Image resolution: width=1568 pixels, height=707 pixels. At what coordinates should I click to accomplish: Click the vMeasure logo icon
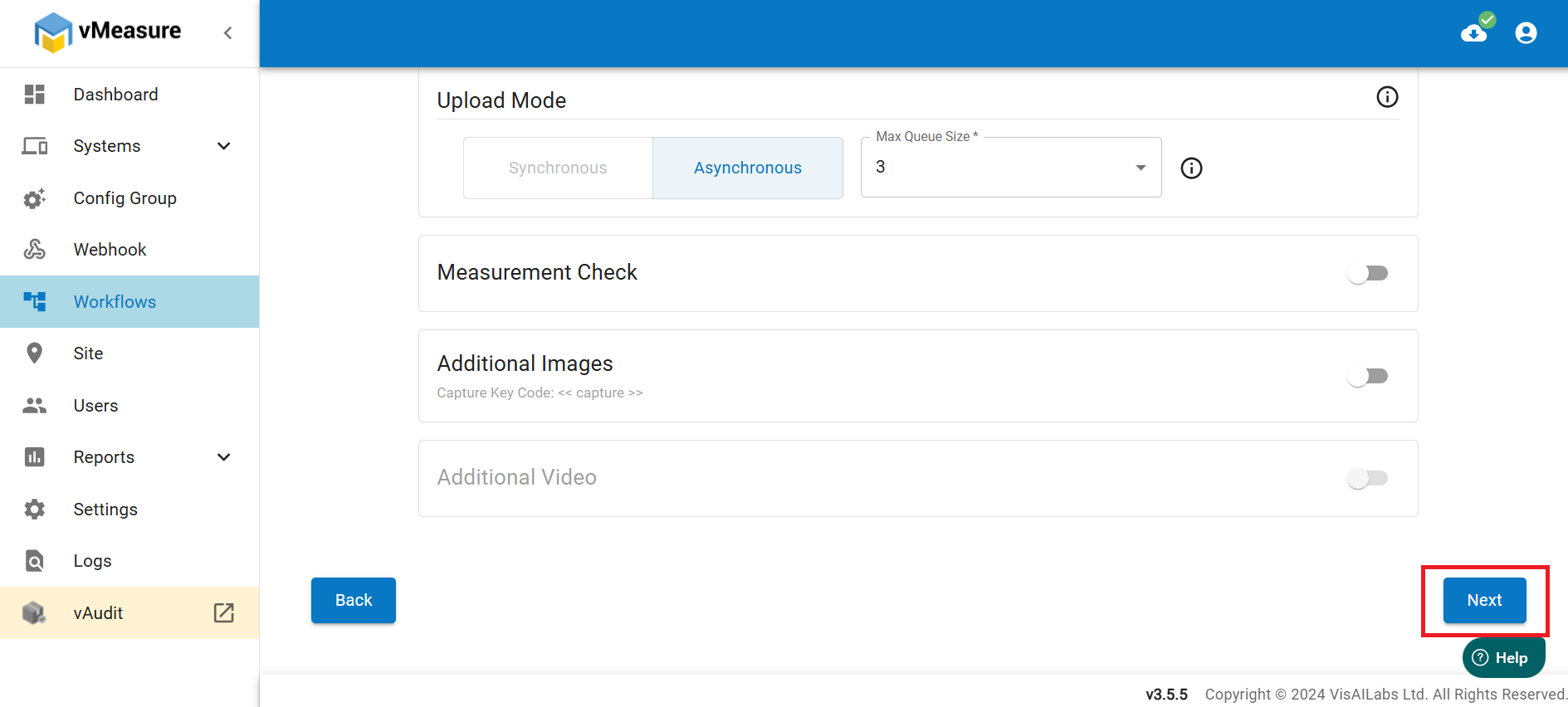(53, 32)
